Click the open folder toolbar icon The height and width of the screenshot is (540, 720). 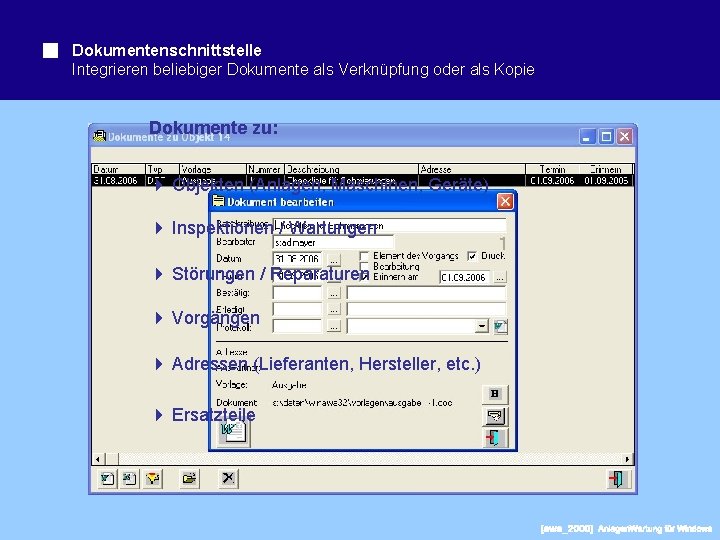click(189, 479)
